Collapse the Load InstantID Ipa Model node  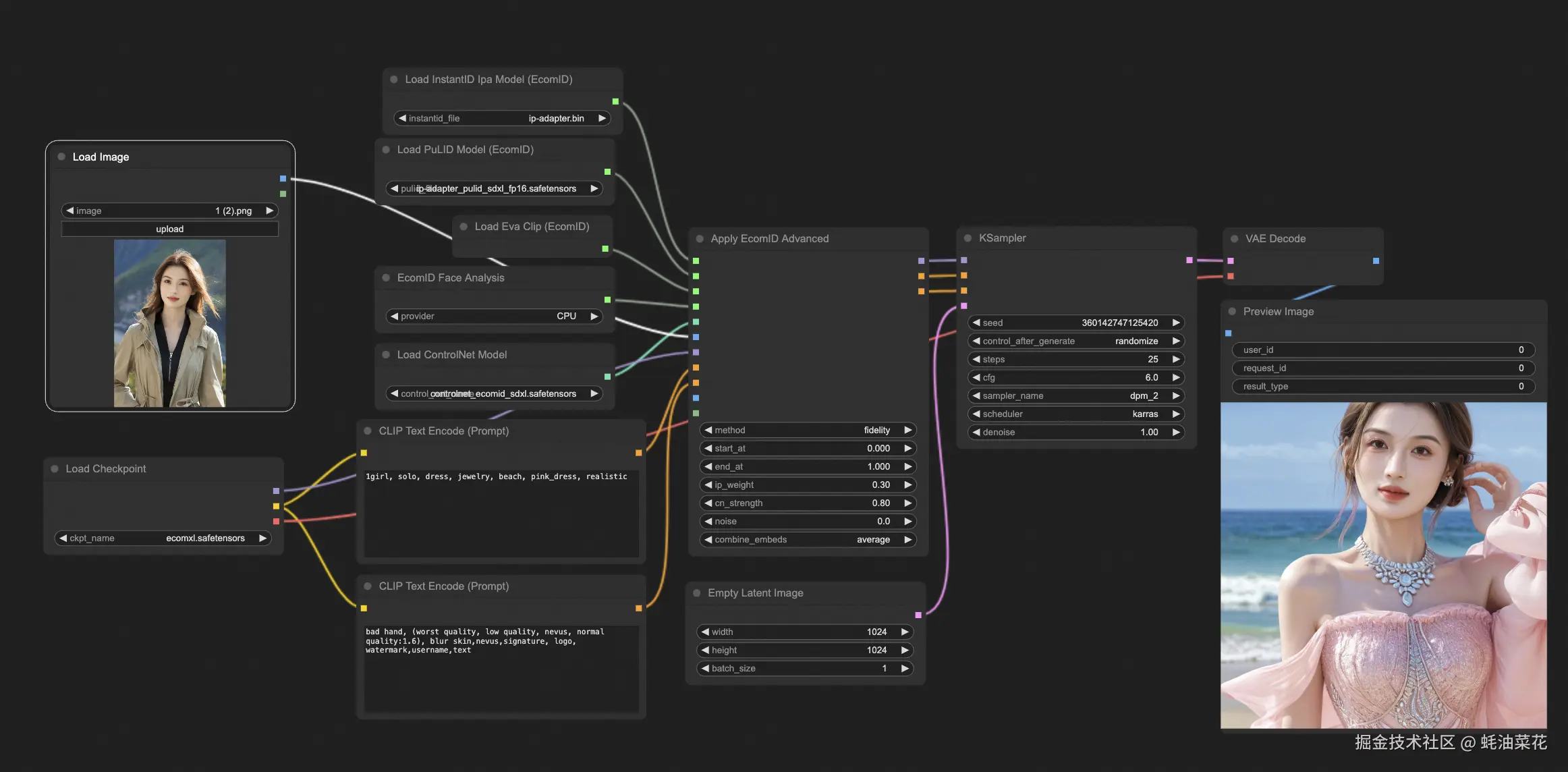coord(393,79)
